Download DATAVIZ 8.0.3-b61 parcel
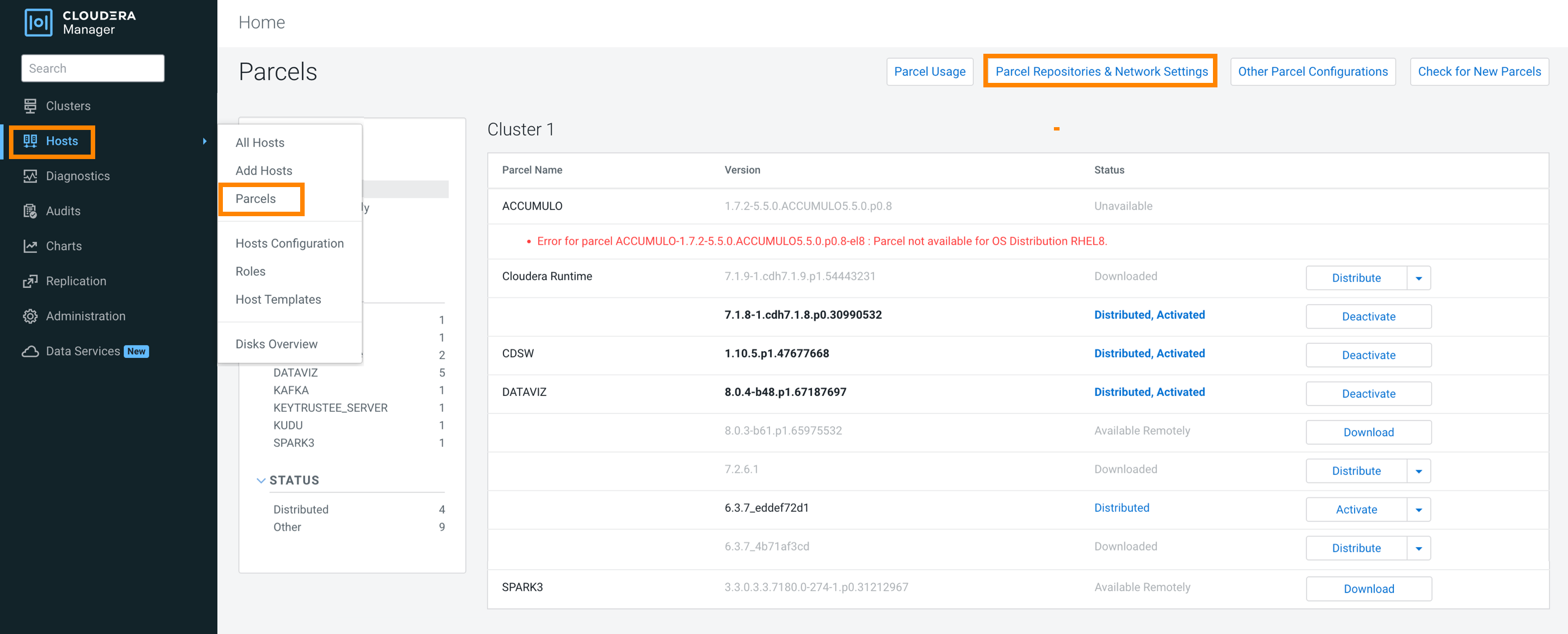 1368,432
